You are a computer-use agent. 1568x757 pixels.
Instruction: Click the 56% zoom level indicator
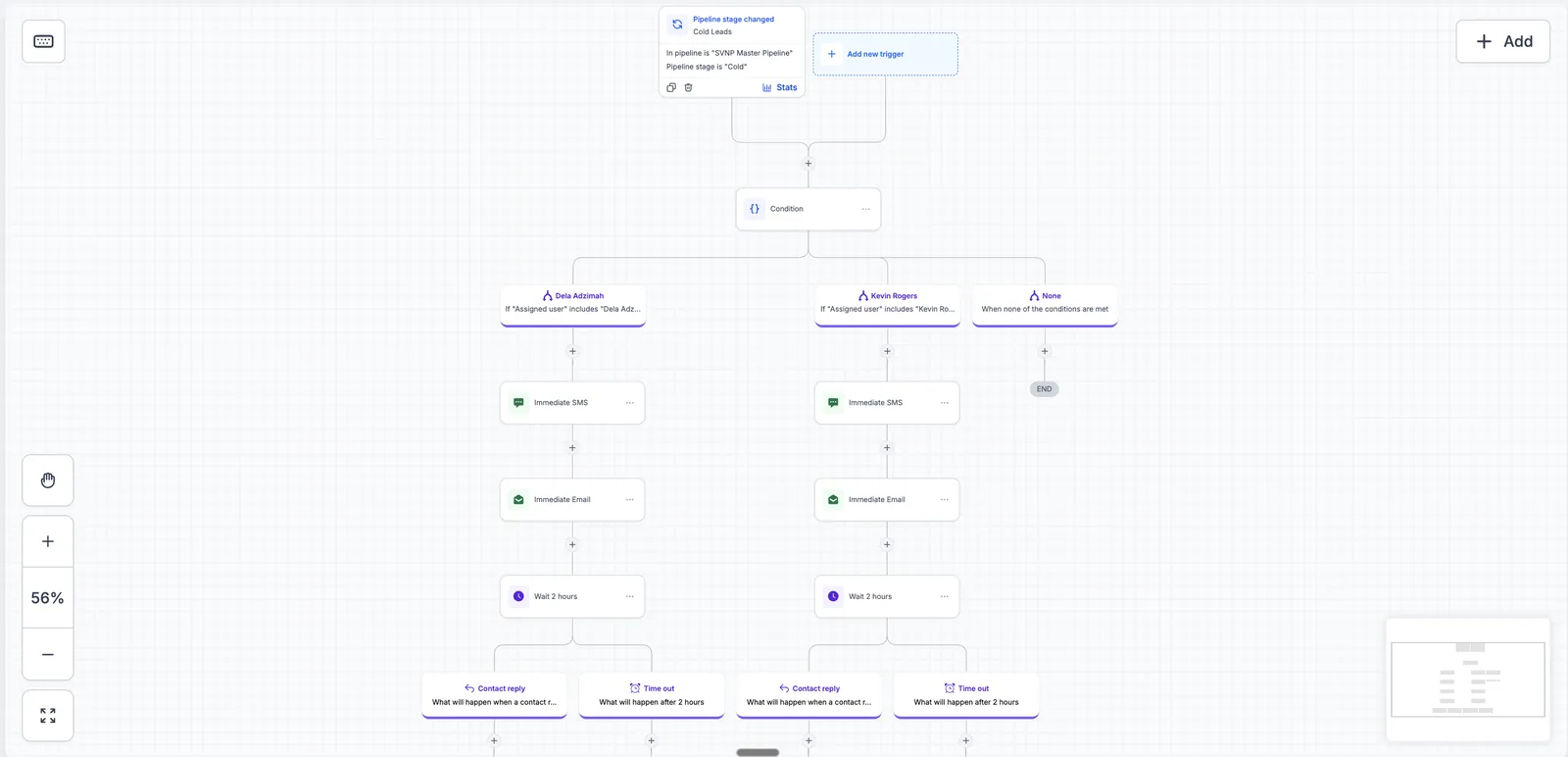tap(48, 598)
